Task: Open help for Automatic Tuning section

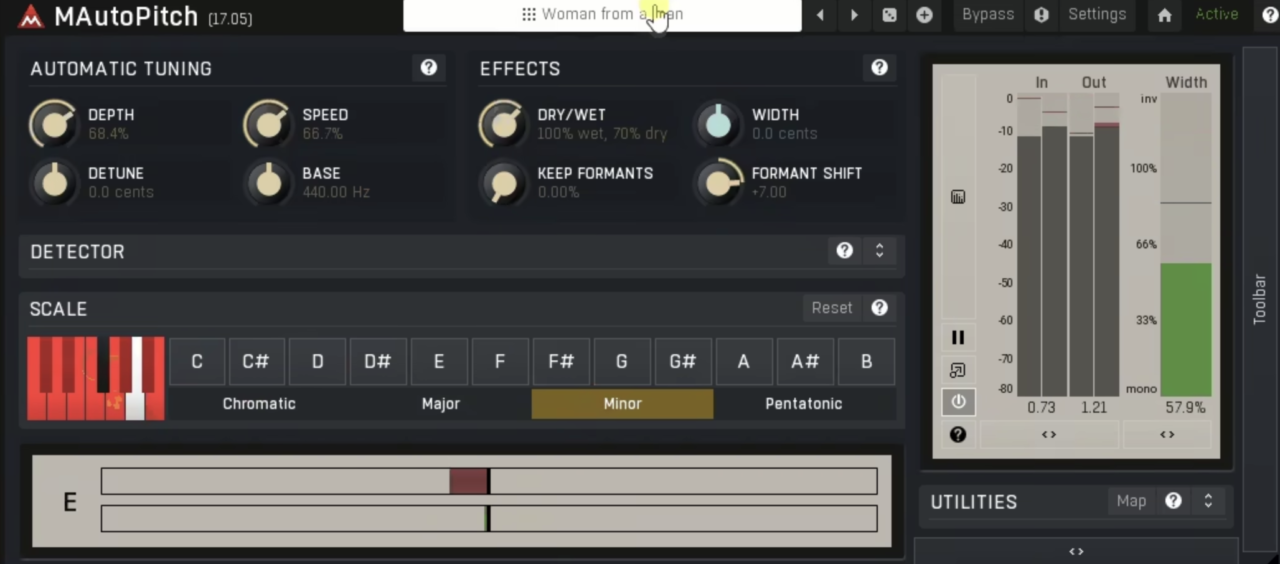Action: coord(429,68)
